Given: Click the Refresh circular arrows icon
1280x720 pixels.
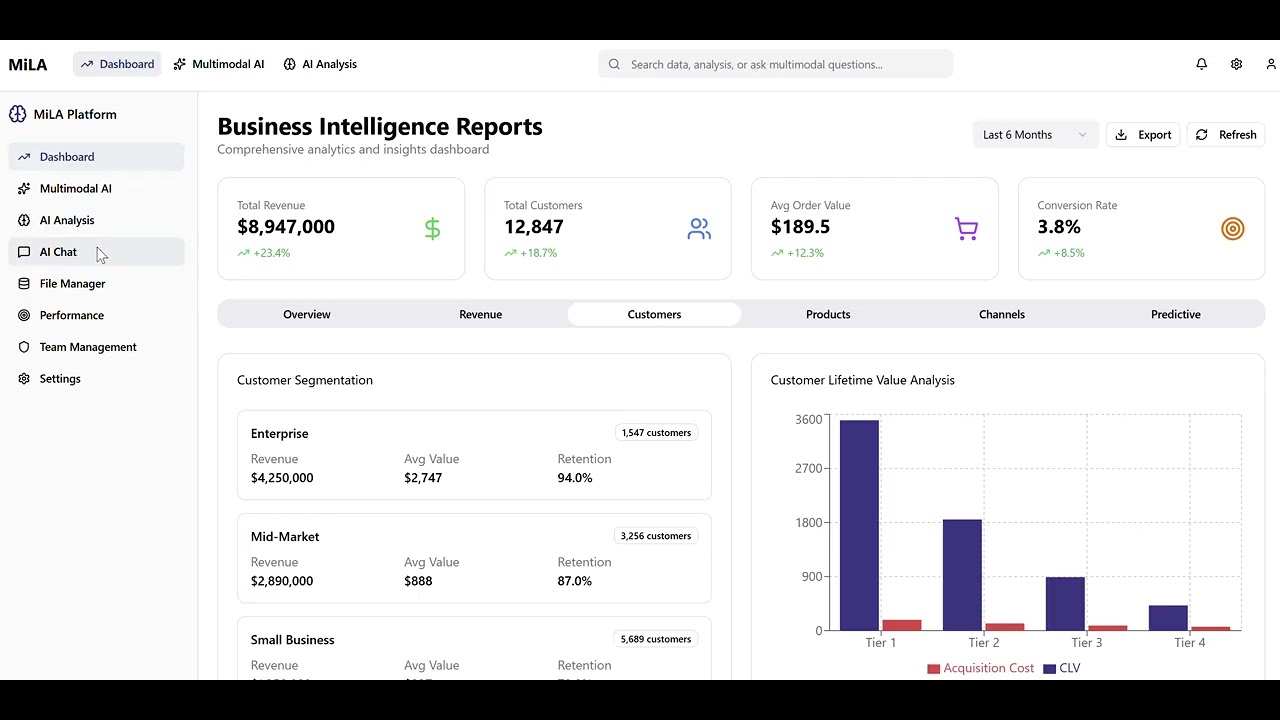Looking at the screenshot, I should 1202,135.
